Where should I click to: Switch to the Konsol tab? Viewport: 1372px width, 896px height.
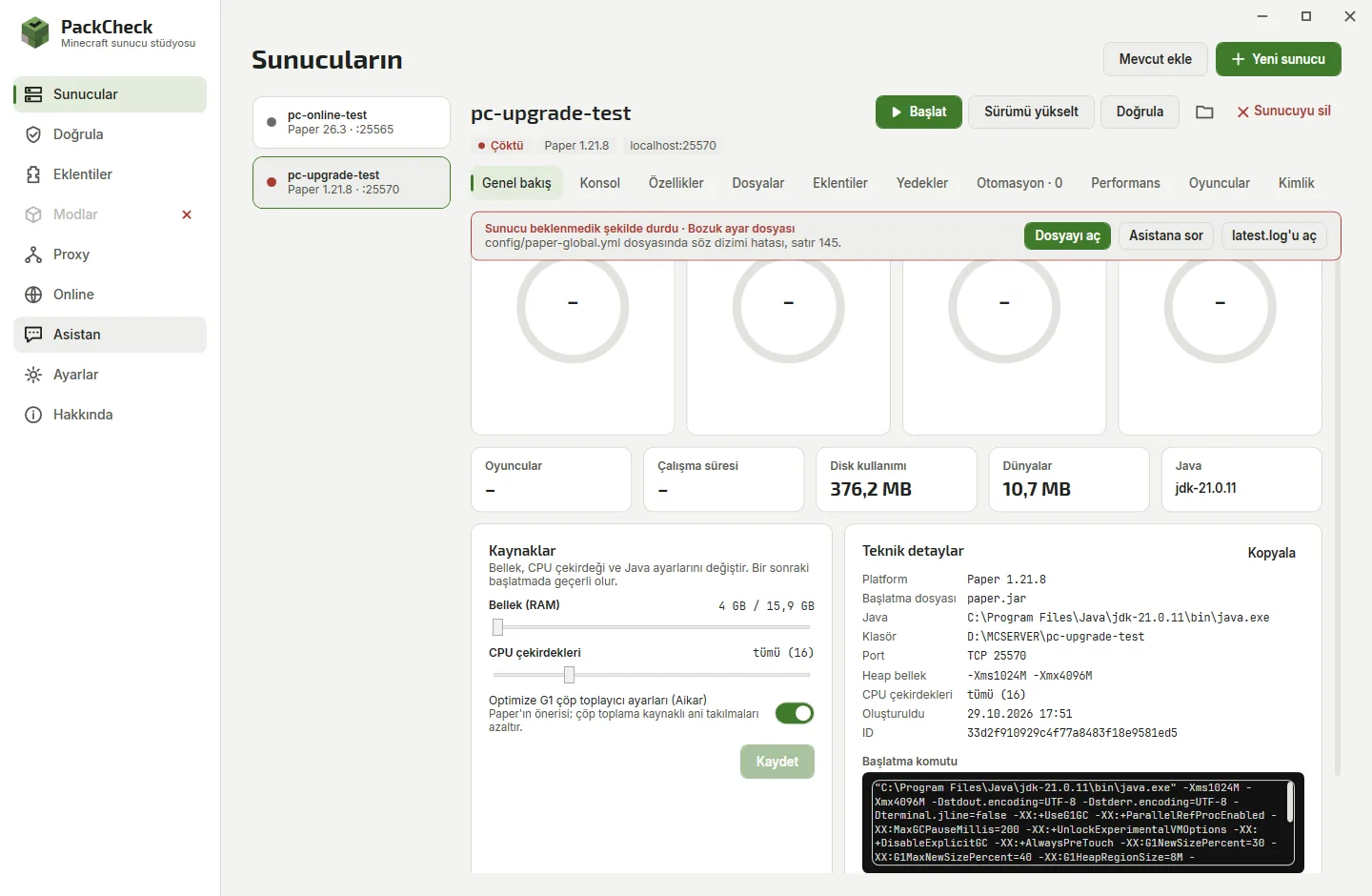pos(599,183)
